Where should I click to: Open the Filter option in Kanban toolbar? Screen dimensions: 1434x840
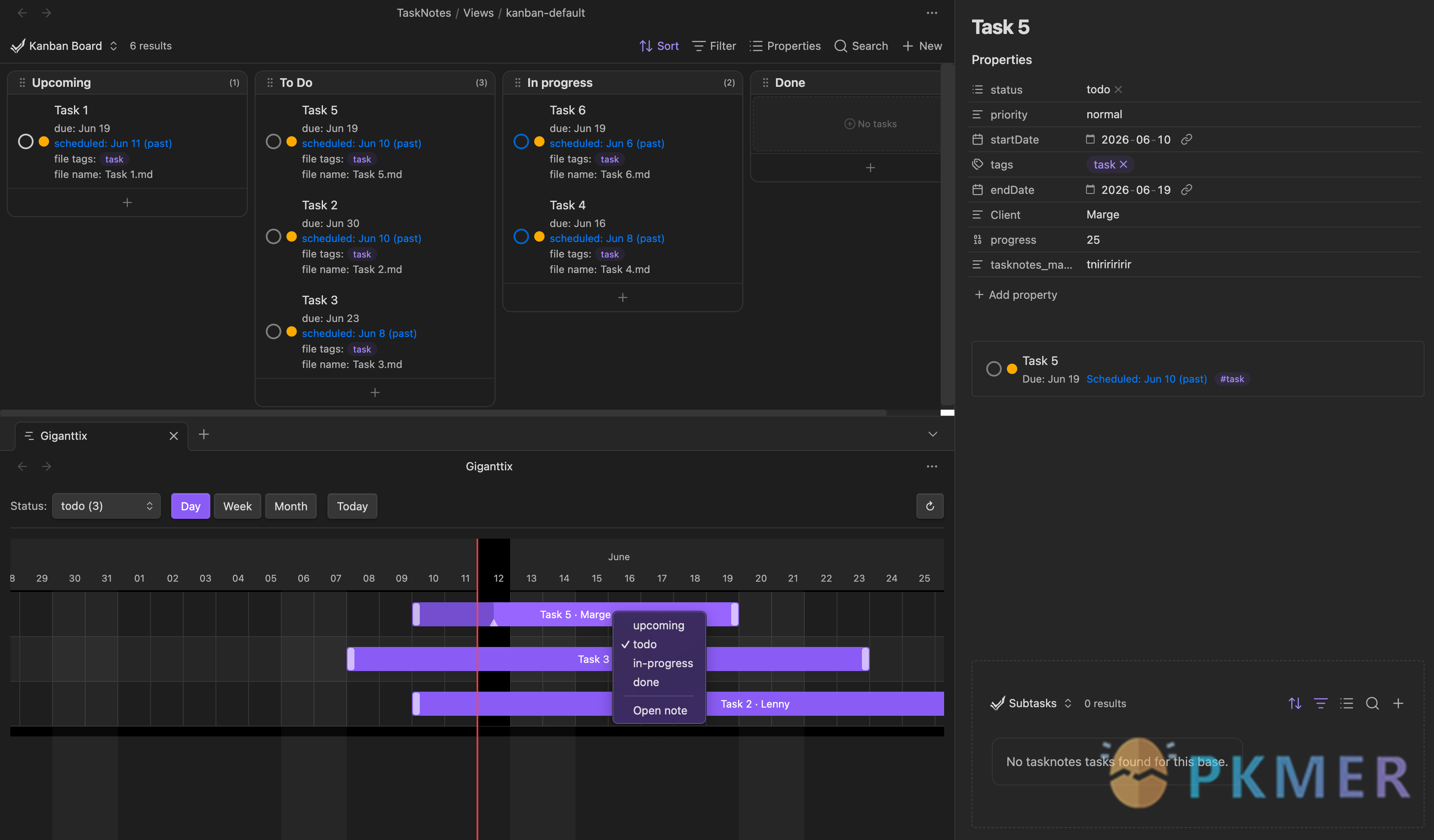point(714,46)
